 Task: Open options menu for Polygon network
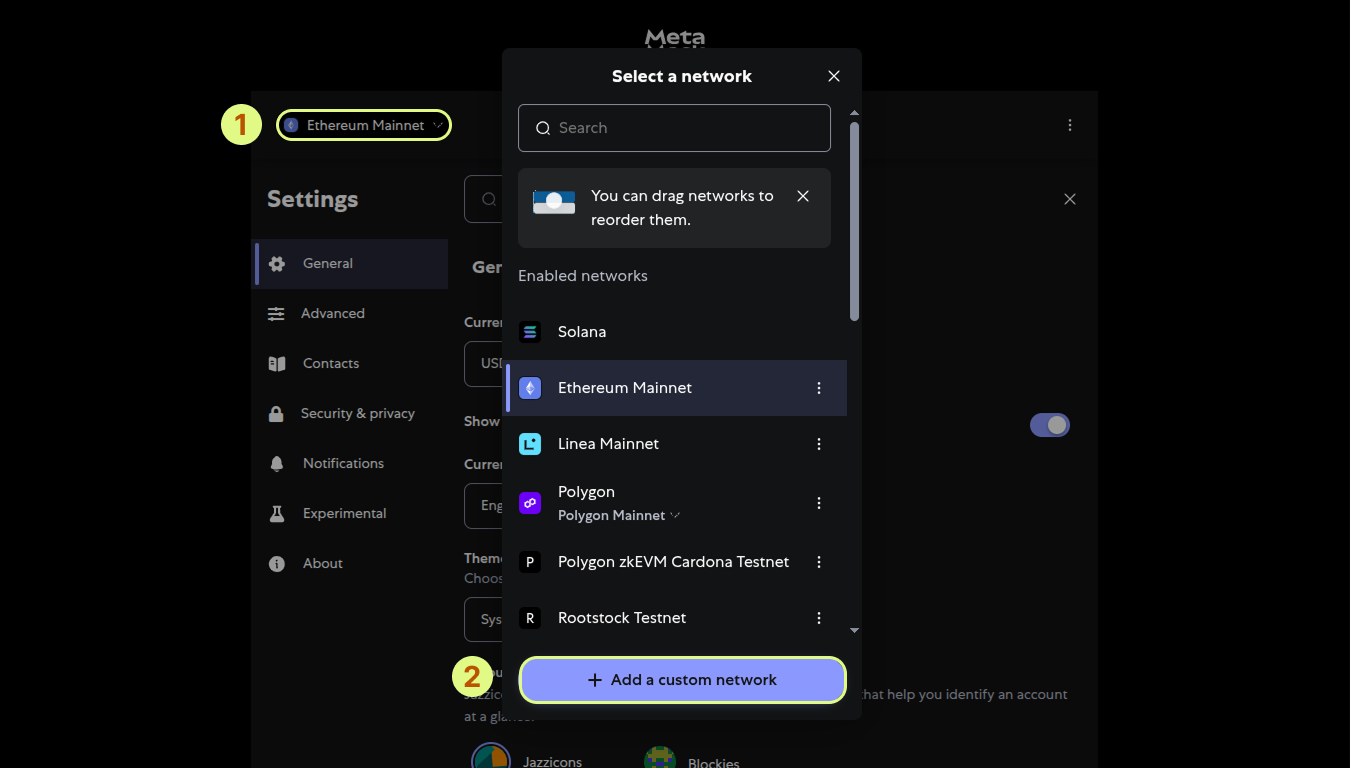pyautogui.click(x=819, y=503)
